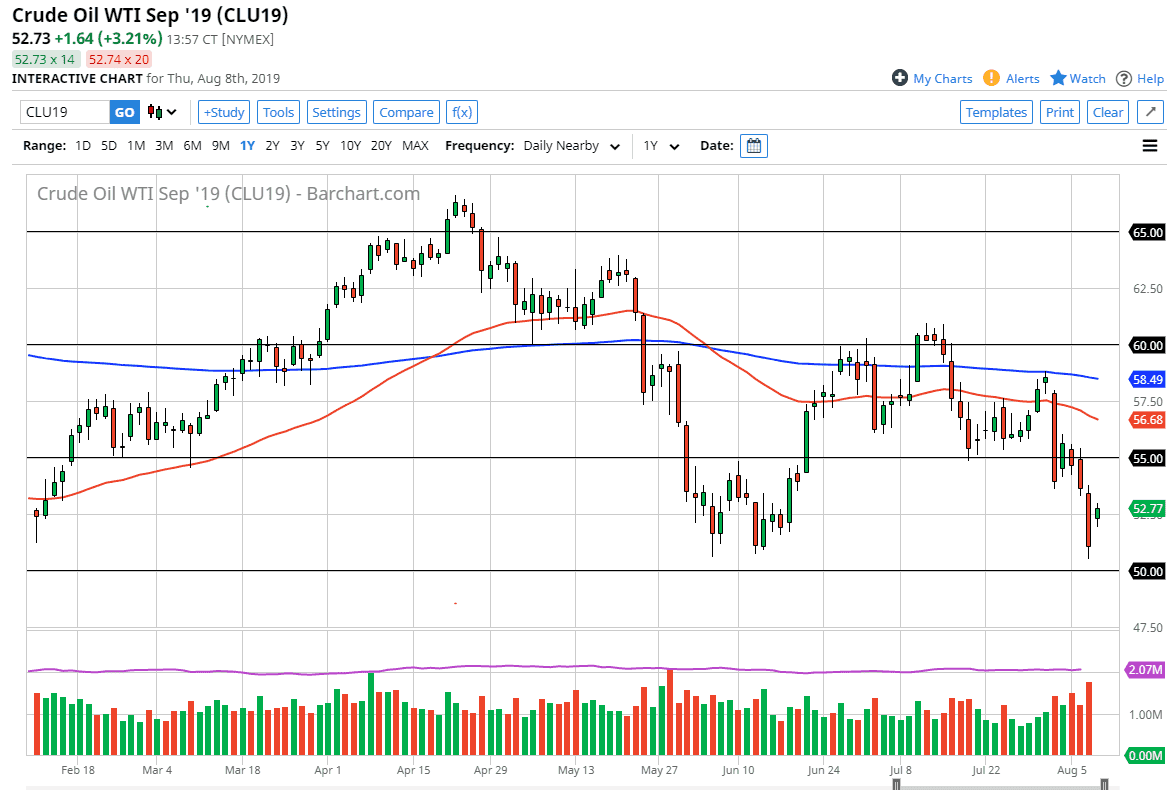Click inside the CLU19 symbol input field
This screenshot has width=1168, height=790.
pyautogui.click(x=60, y=112)
